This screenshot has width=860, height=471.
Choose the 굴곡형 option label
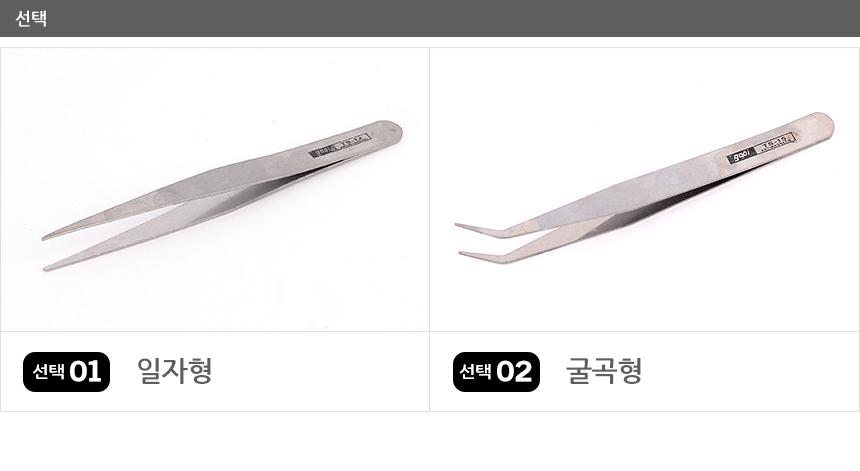[x=604, y=371]
